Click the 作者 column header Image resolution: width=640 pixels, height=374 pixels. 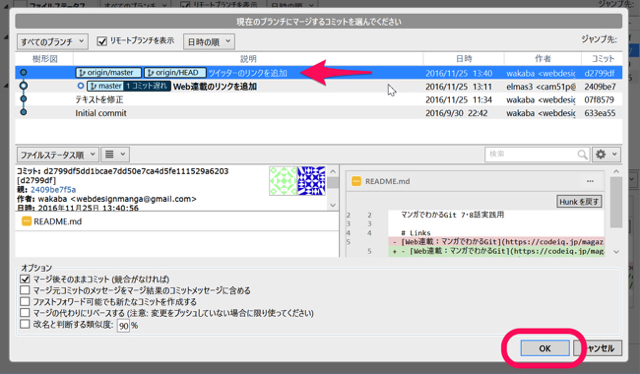coord(543,59)
